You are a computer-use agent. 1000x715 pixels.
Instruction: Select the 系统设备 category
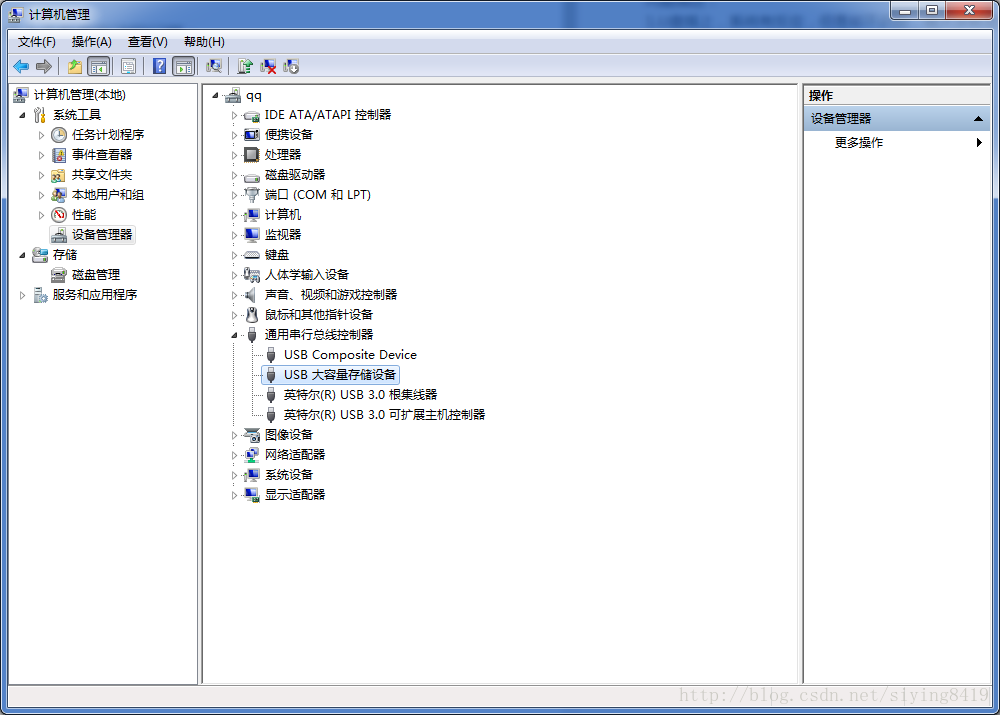click(289, 475)
